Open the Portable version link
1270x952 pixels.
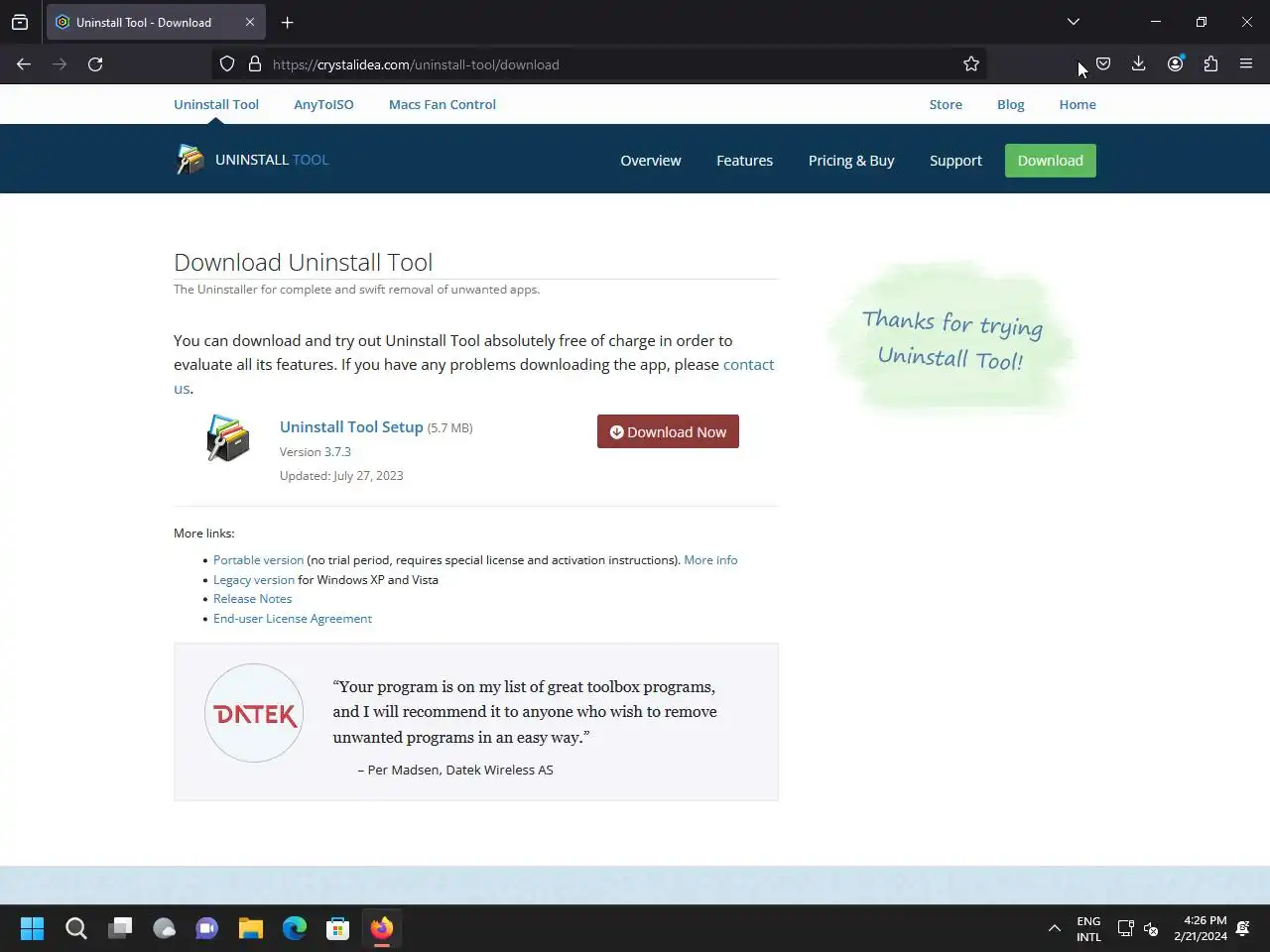click(258, 560)
